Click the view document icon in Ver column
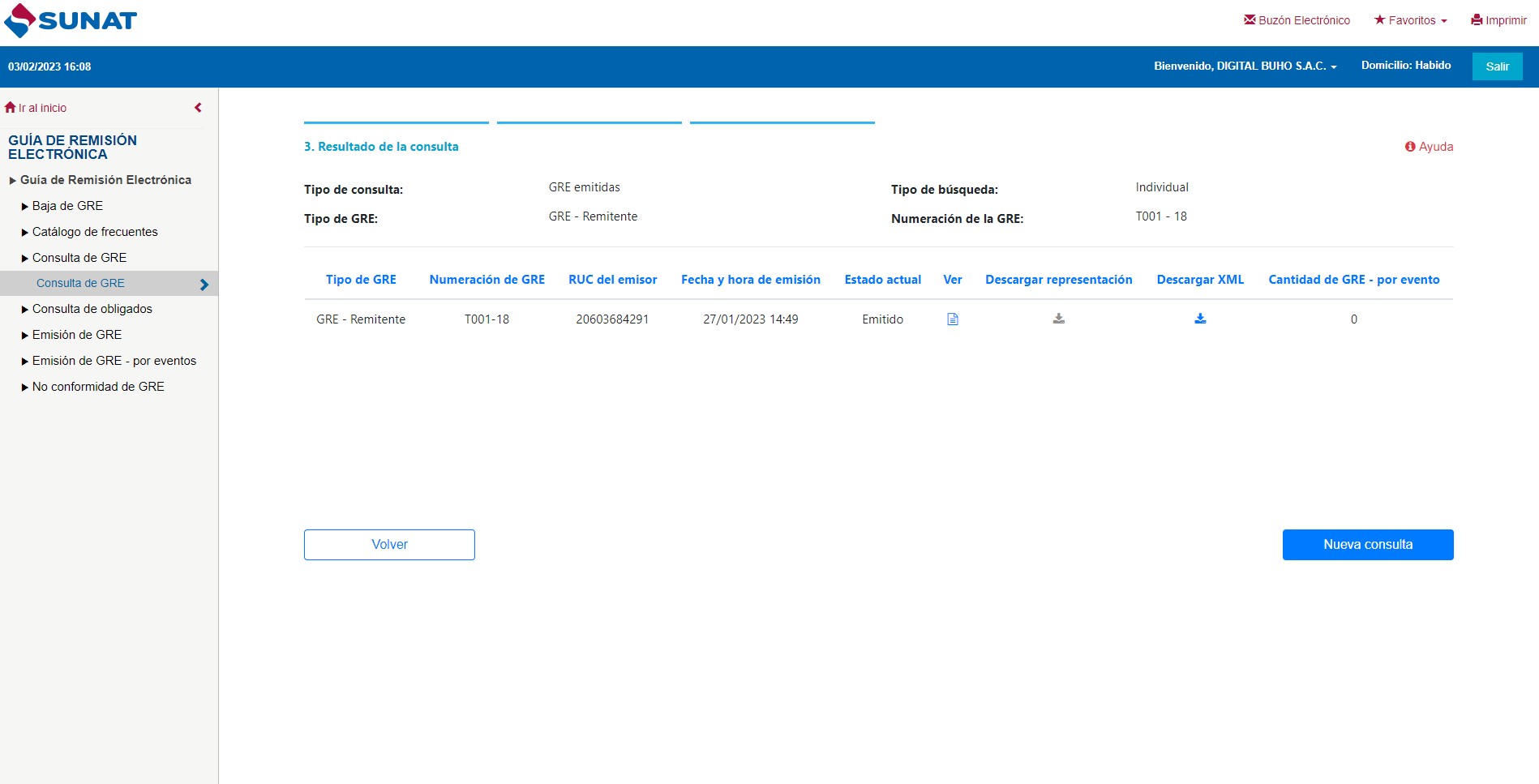Screen dimensions: 1539x784 coord(953,319)
